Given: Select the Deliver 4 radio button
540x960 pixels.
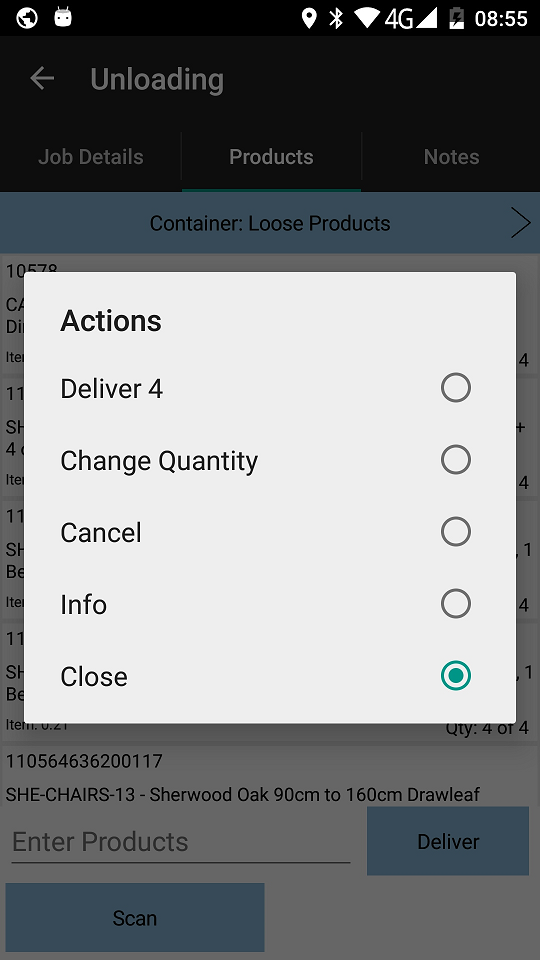Looking at the screenshot, I should tap(456, 388).
